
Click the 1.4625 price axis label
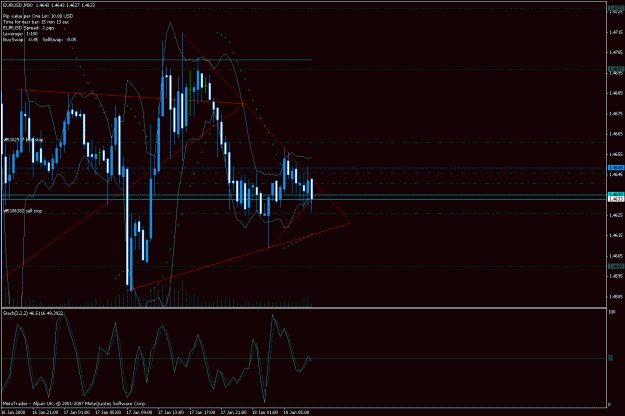point(616,215)
